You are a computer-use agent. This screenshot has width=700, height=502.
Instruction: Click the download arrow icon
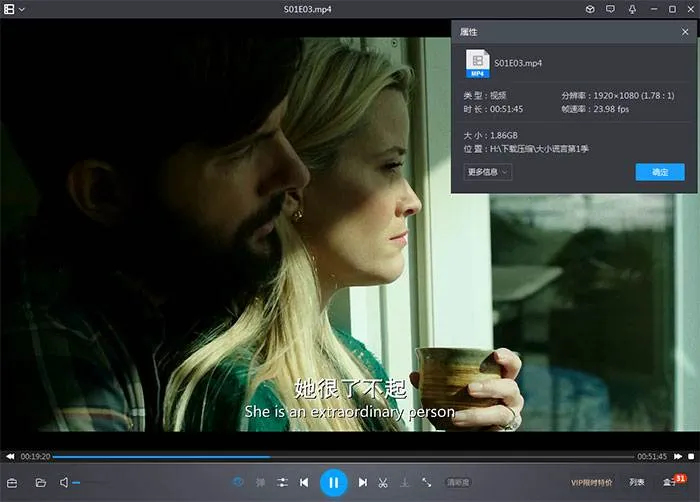tap(404, 482)
